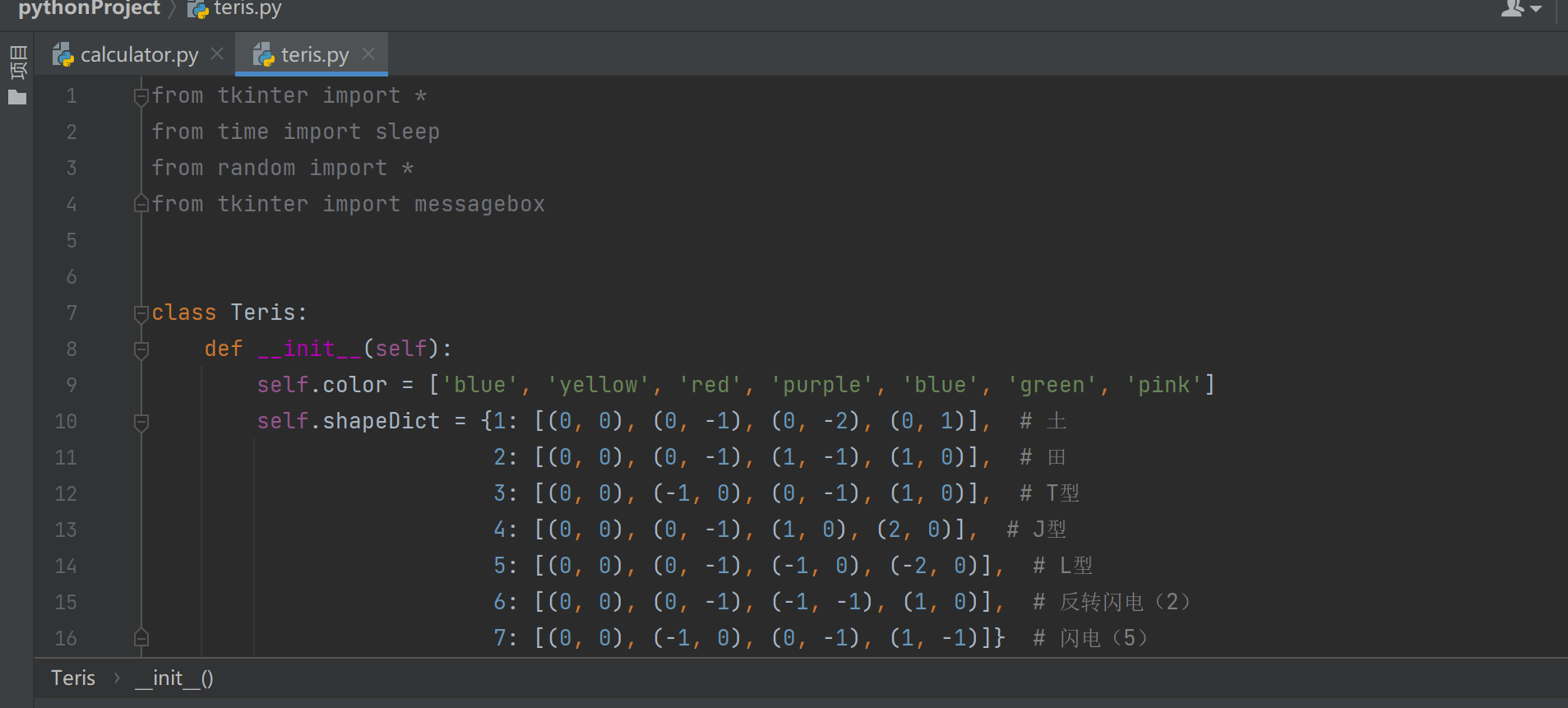
Task: Click the 'yellow' string on line 9
Action: click(599, 385)
